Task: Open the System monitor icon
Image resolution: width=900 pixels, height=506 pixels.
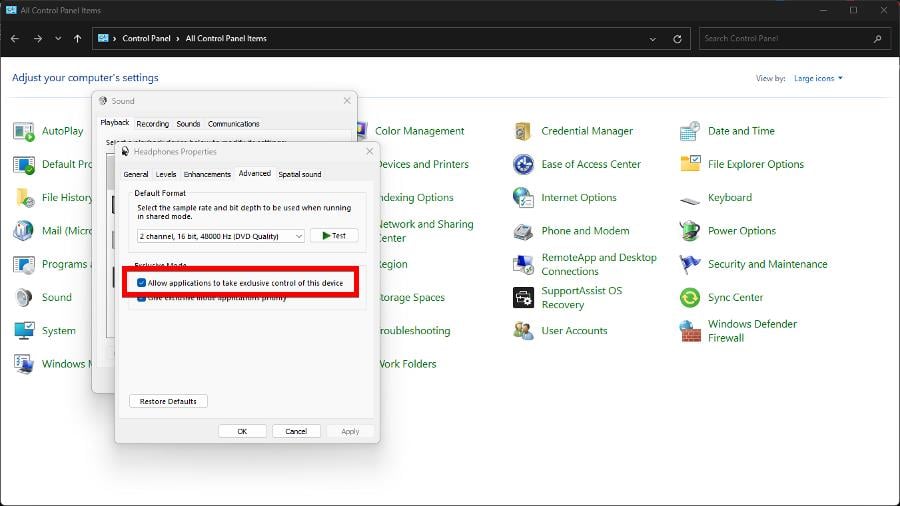Action: click(24, 330)
